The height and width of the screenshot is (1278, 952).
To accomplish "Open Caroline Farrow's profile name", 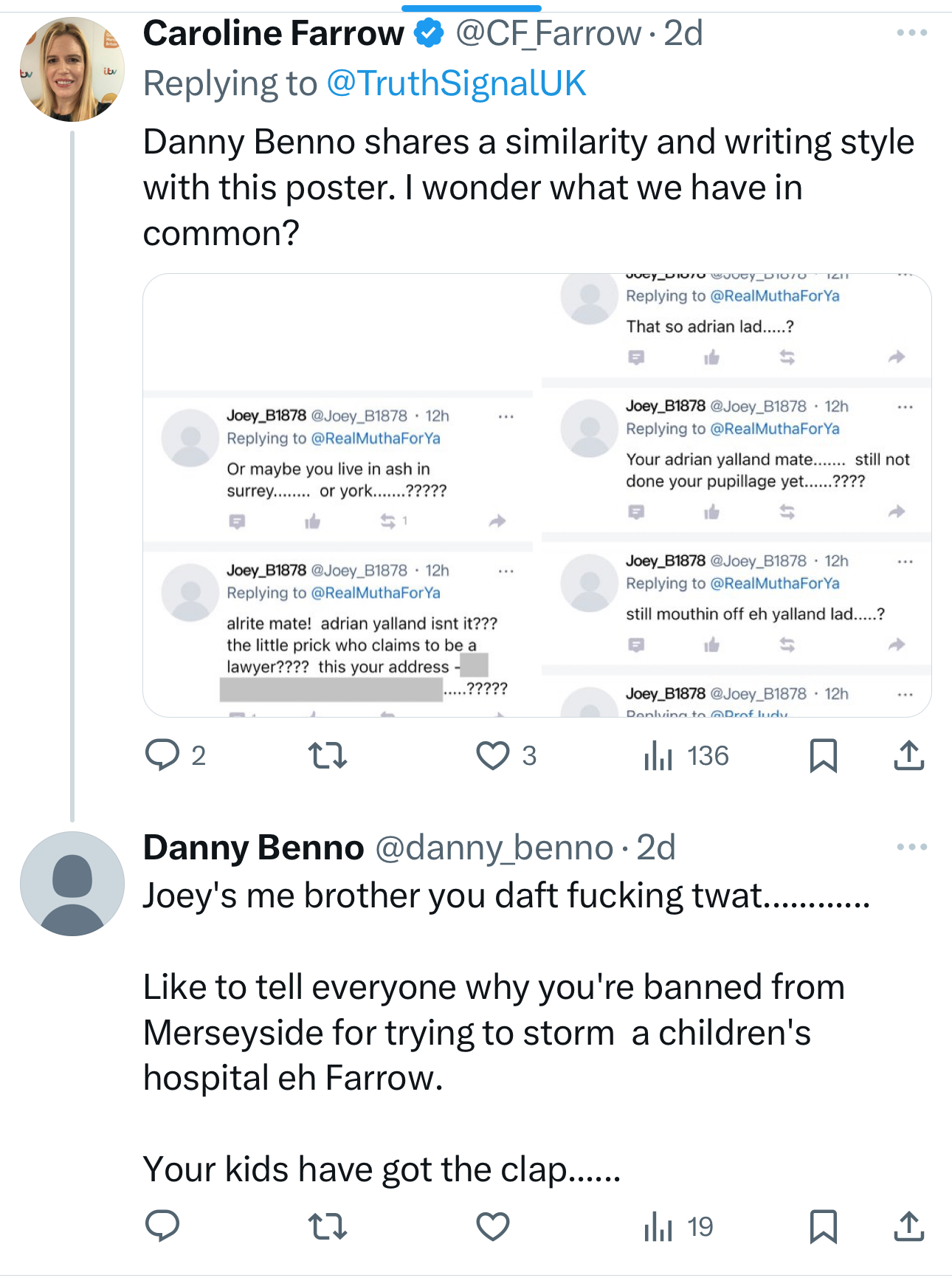I will [273, 33].
